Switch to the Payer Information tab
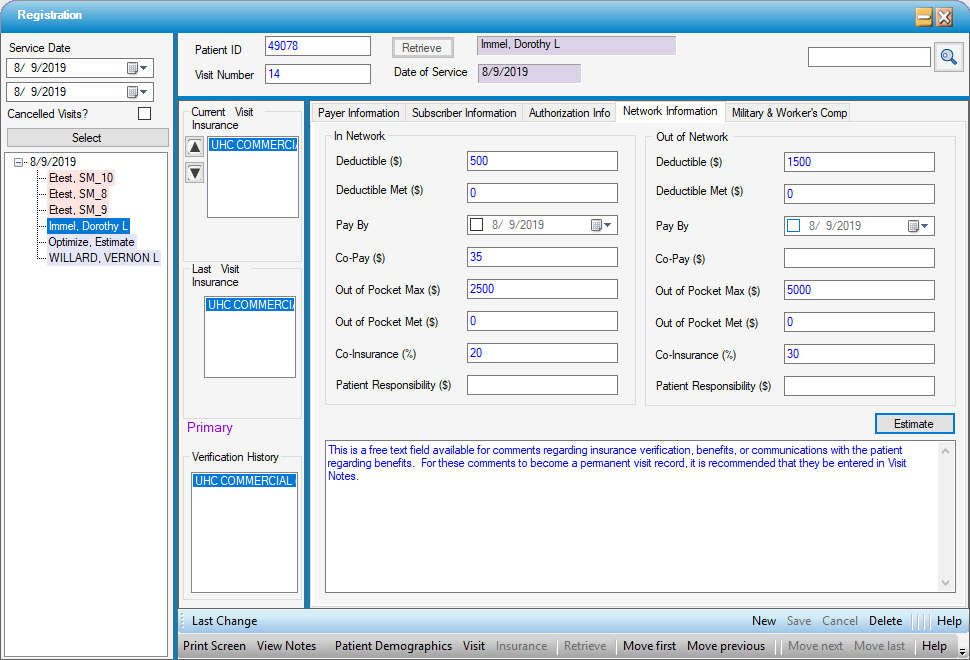The image size is (970, 660). 358,113
